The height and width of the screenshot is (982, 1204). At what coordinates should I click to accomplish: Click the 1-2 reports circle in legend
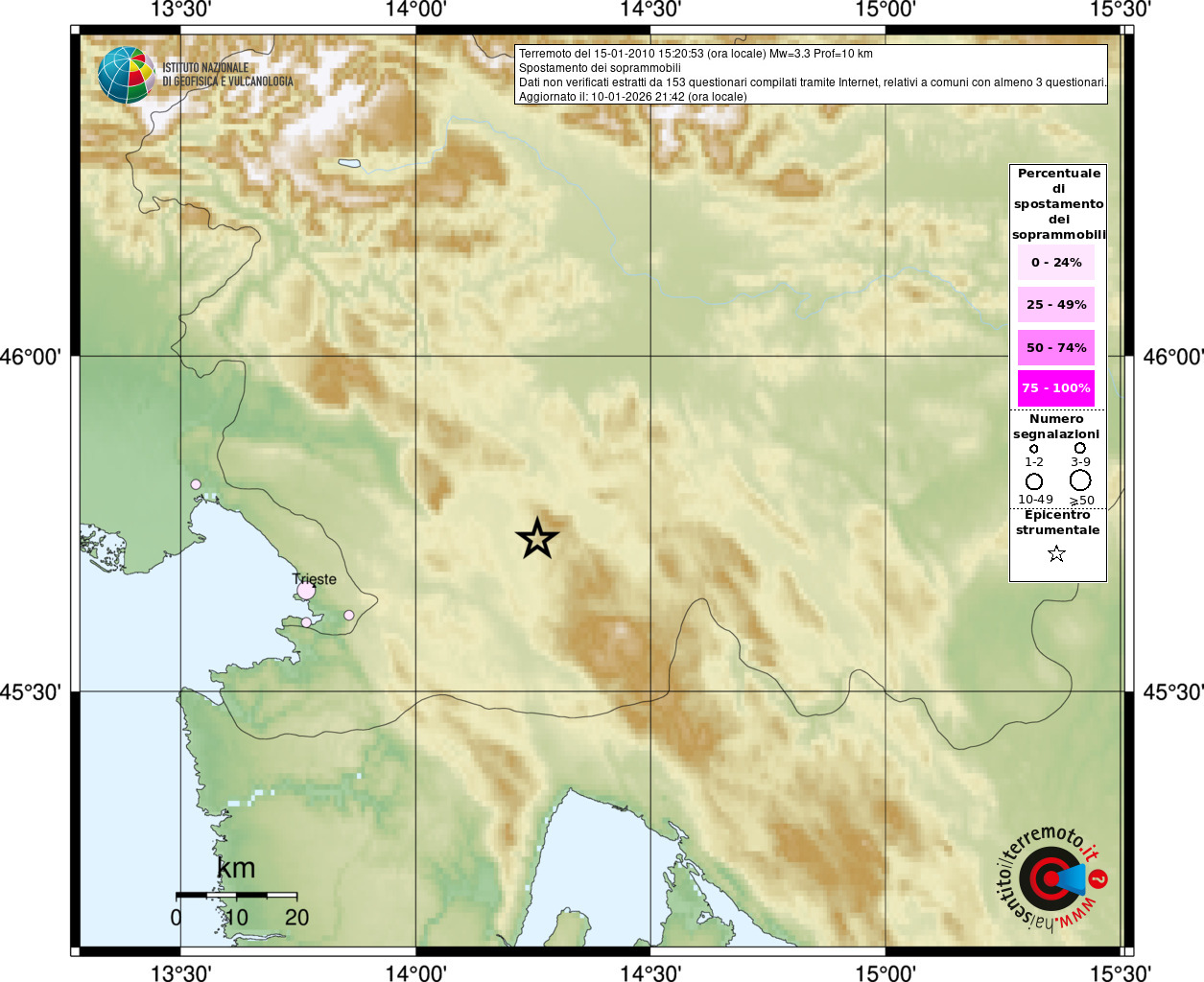pos(1033,449)
